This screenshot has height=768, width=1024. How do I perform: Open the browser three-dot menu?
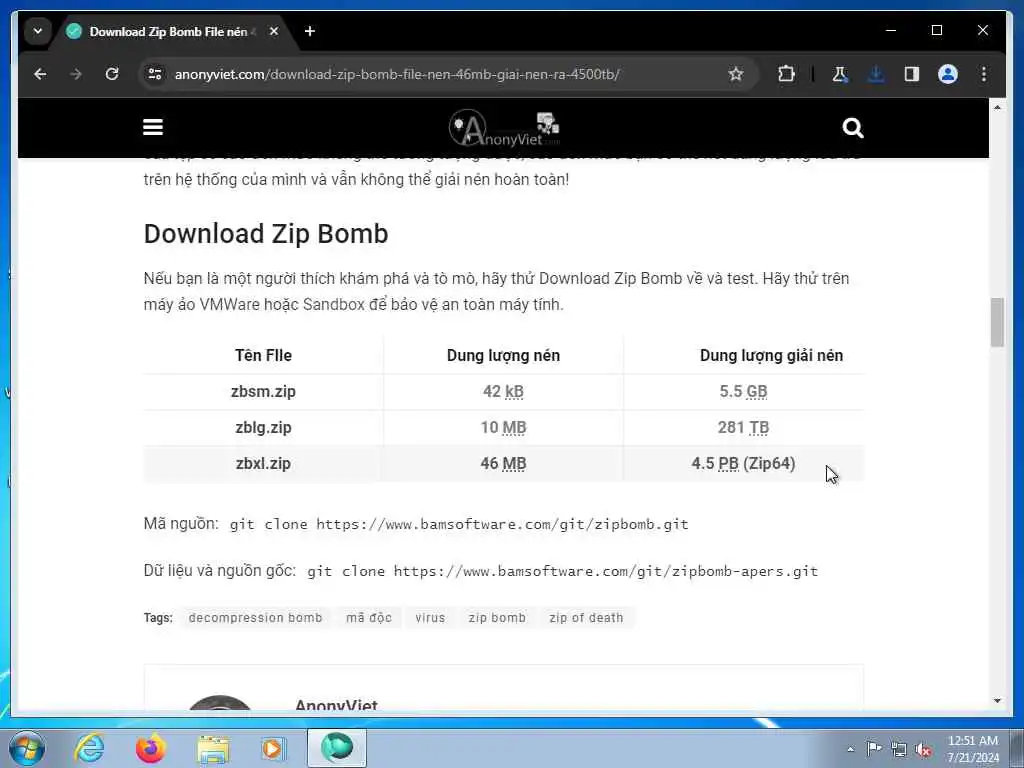coord(984,74)
